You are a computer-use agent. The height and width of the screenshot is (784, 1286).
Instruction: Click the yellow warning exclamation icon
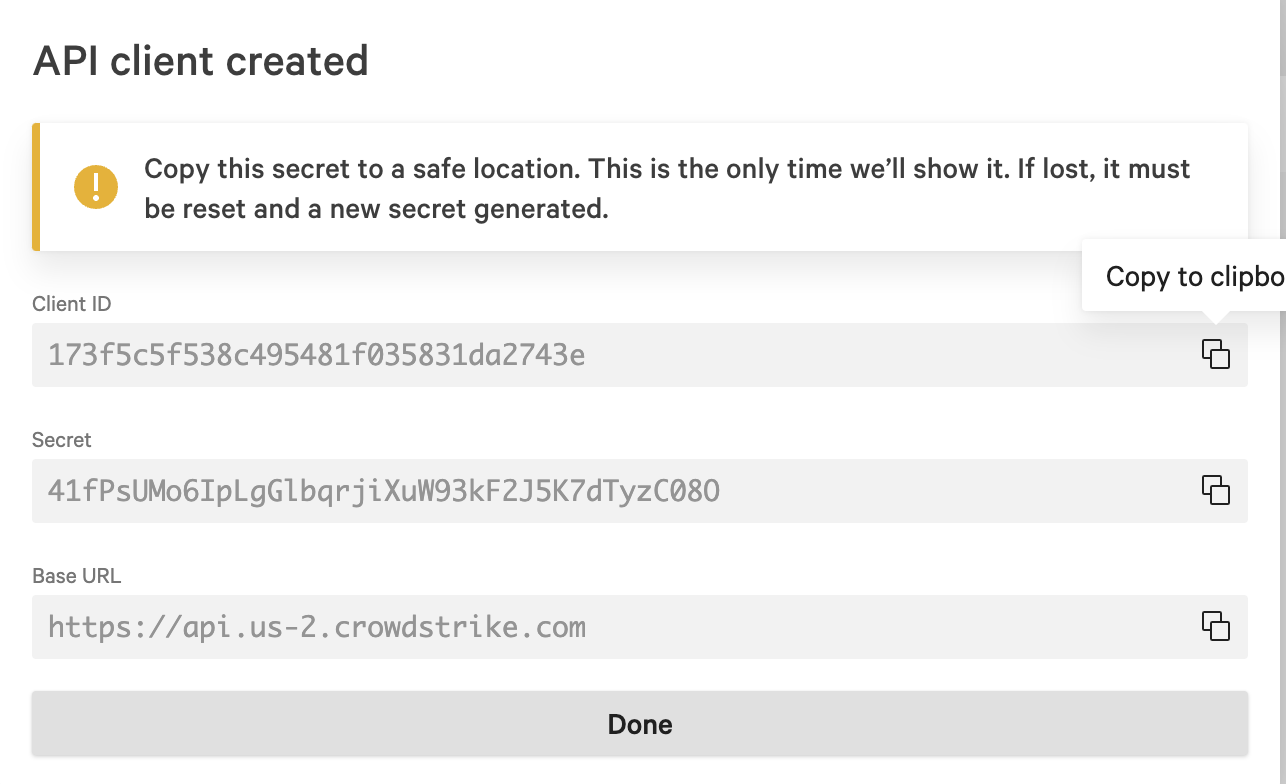pyautogui.click(x=96, y=186)
